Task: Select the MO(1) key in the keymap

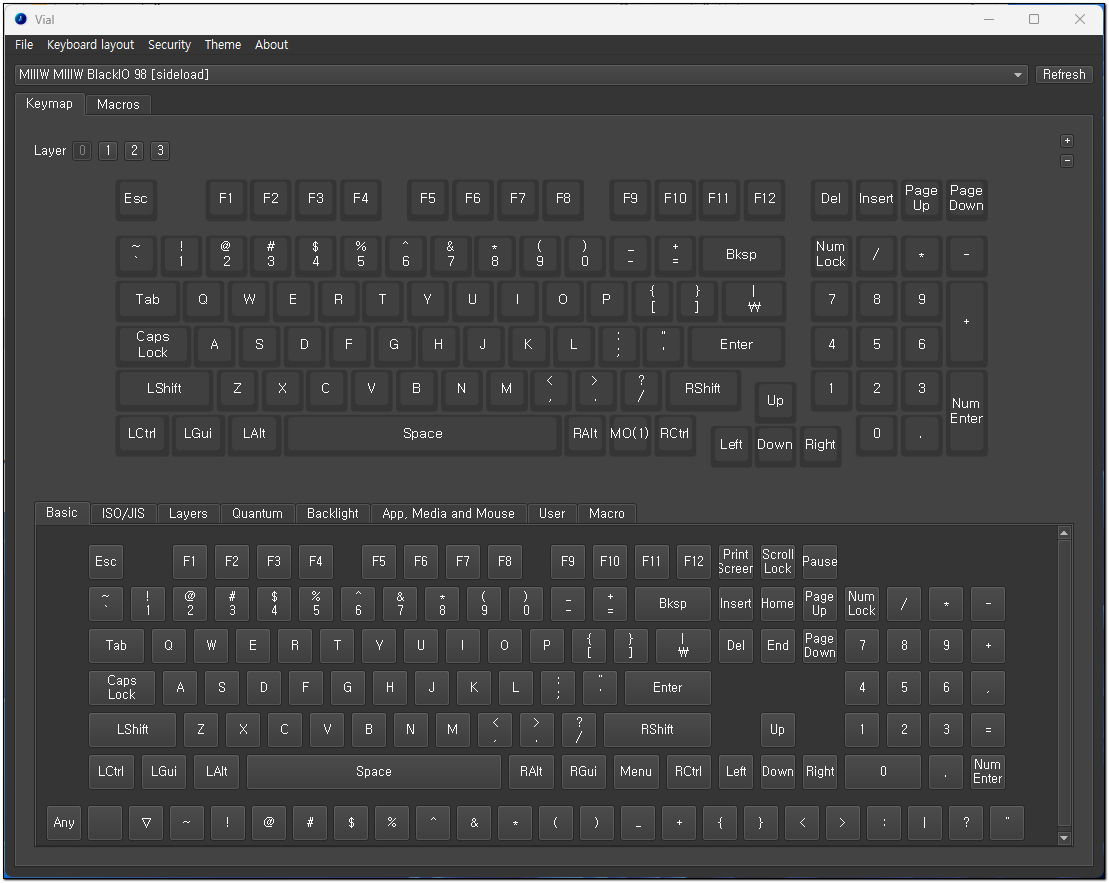Action: (x=630, y=434)
